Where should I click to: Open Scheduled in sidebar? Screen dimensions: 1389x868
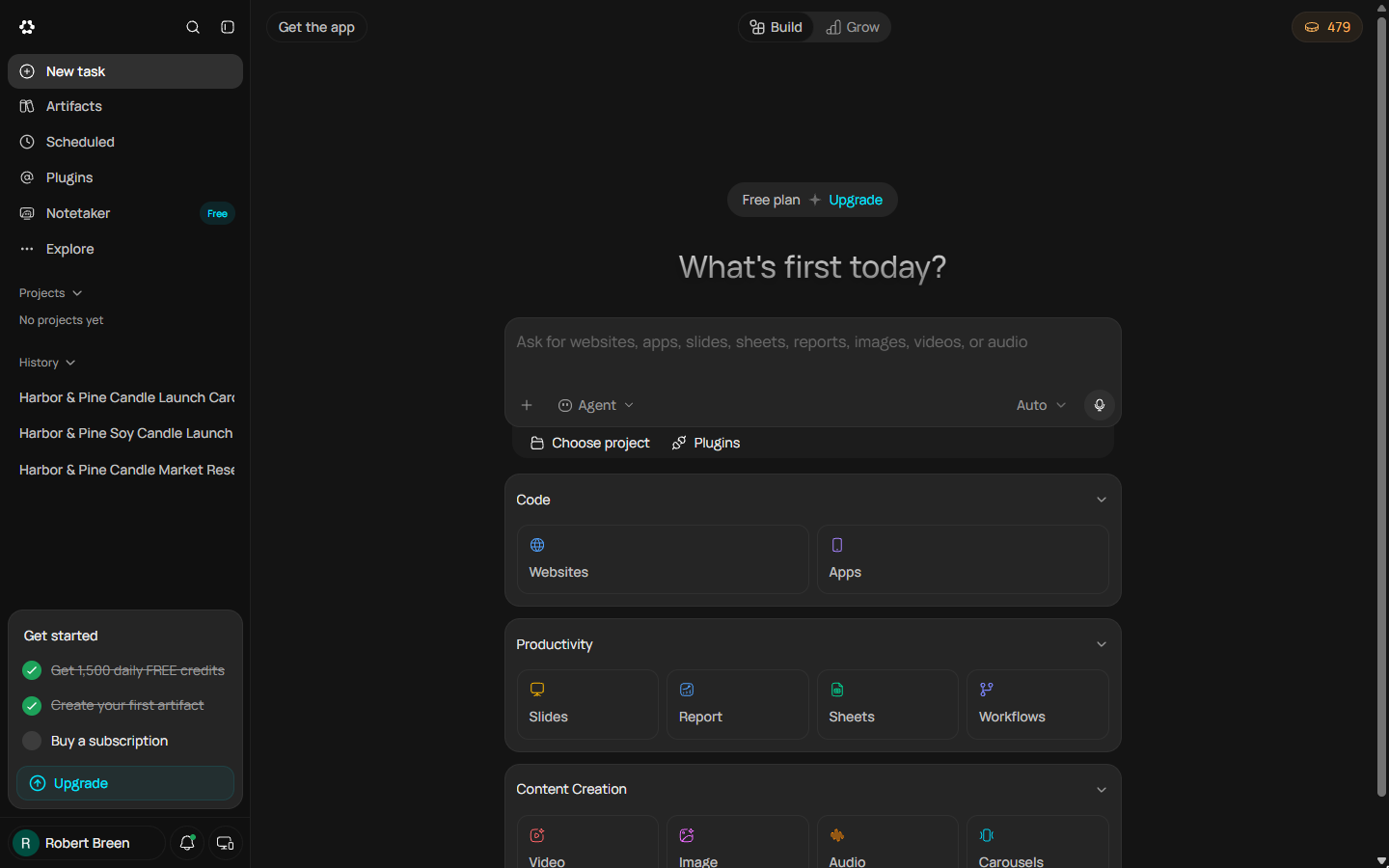tap(125, 142)
